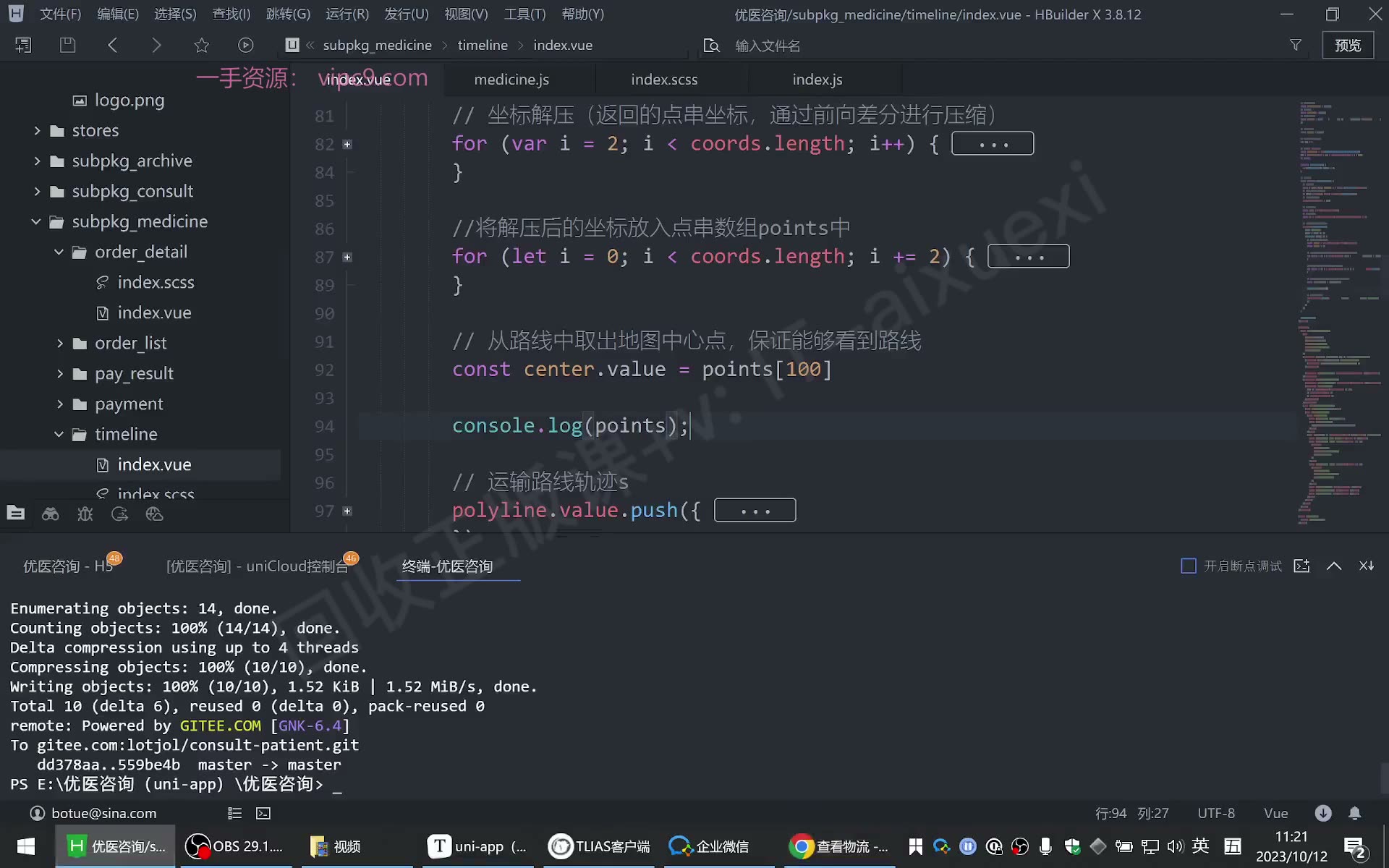The width and height of the screenshot is (1389, 868).
Task: Expand the order_list folder
Action: (x=60, y=343)
